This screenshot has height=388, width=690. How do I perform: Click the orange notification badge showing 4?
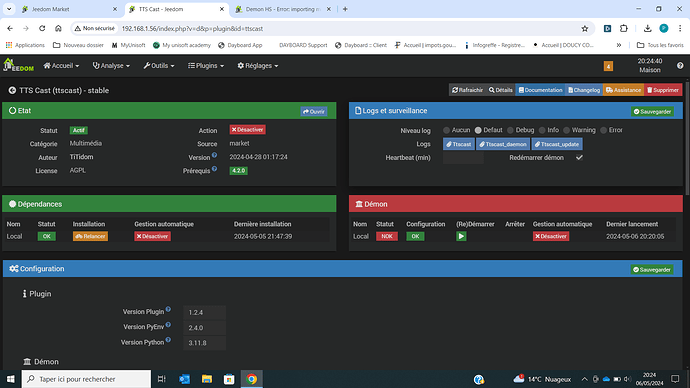pyautogui.click(x=608, y=66)
